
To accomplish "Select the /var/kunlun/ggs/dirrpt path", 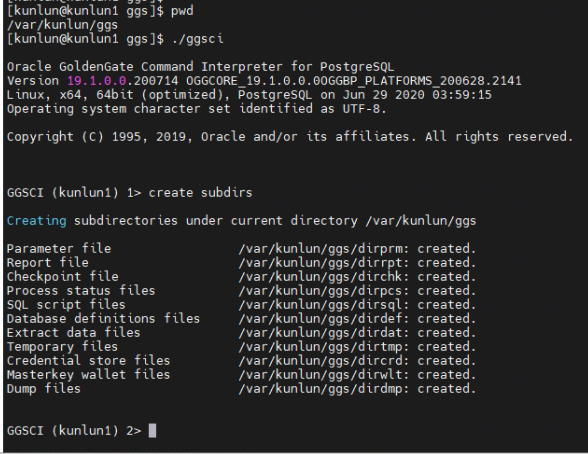I will (321, 262).
